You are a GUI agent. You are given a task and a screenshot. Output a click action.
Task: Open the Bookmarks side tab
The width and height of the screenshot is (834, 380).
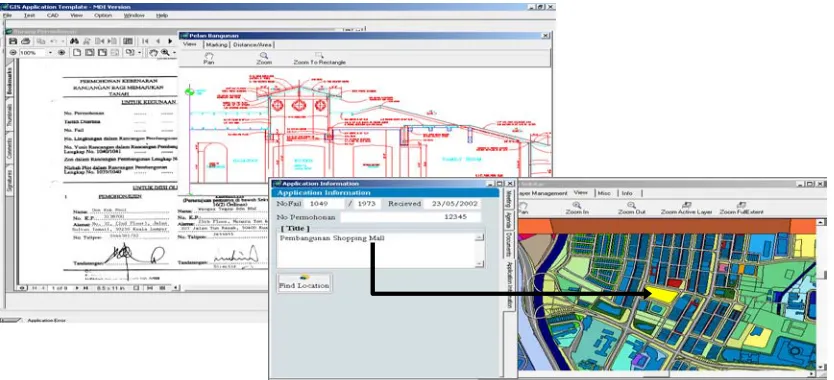[9, 80]
